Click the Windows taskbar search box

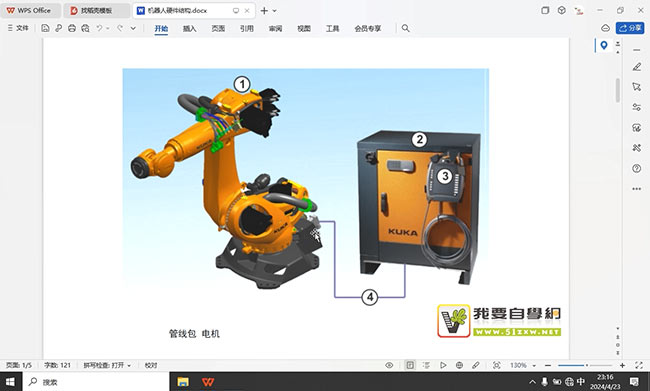tap(96, 382)
